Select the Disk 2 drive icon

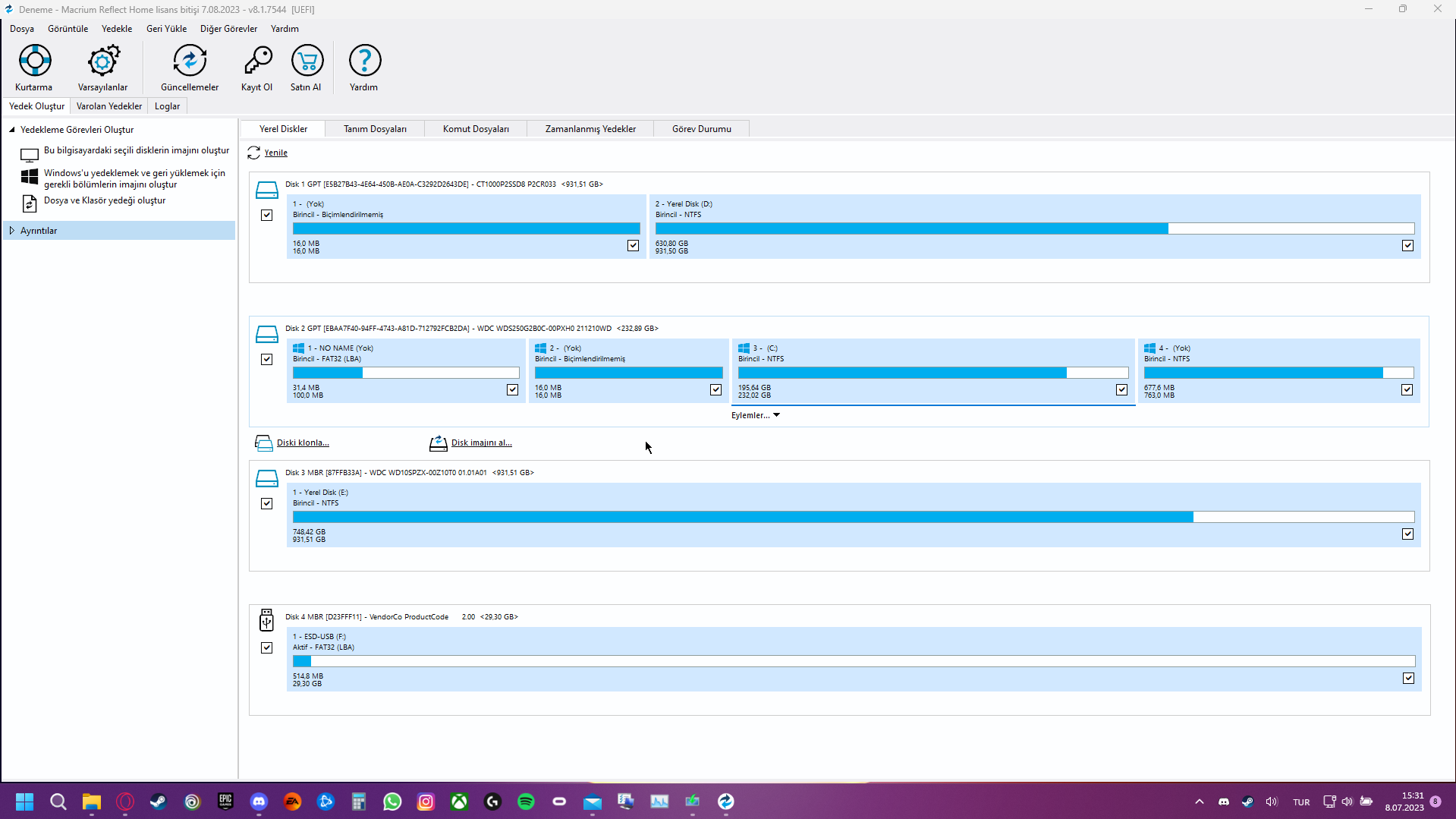(x=266, y=334)
